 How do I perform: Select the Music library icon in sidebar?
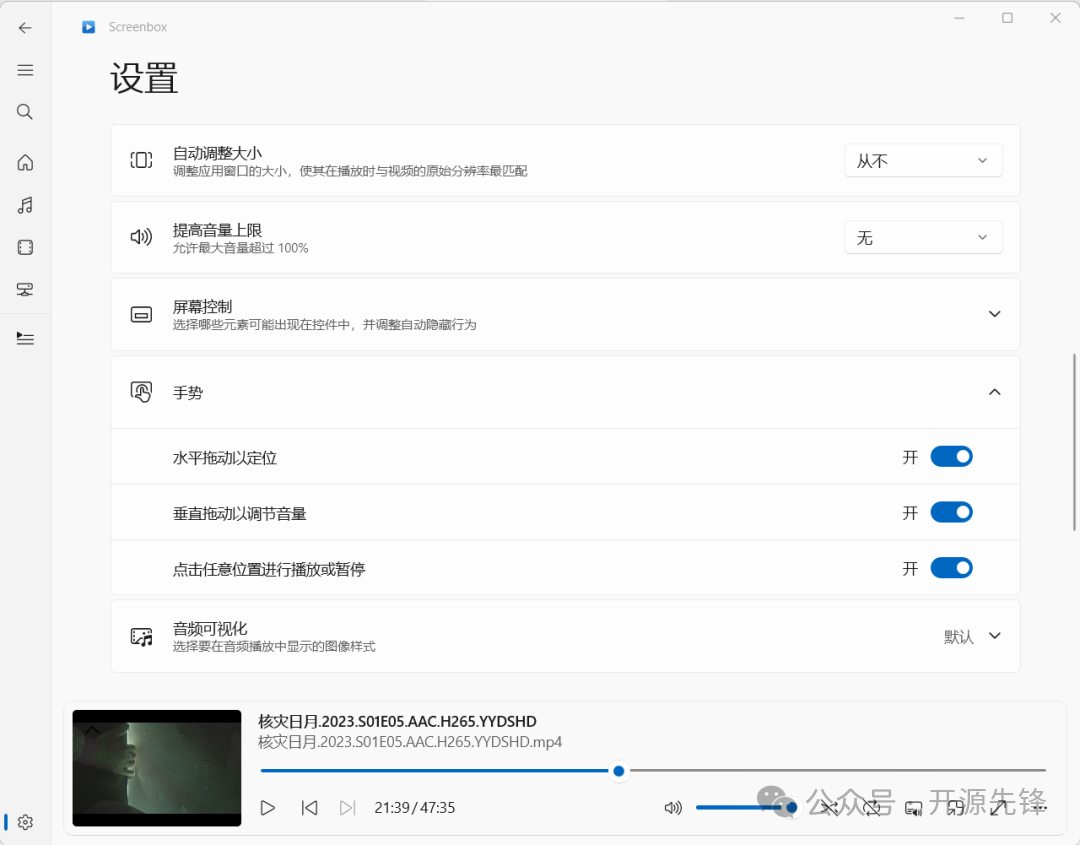point(25,205)
